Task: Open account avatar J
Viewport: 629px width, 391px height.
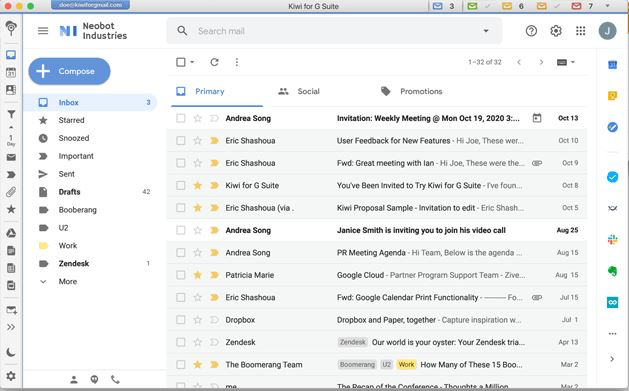Action: pyautogui.click(x=607, y=31)
